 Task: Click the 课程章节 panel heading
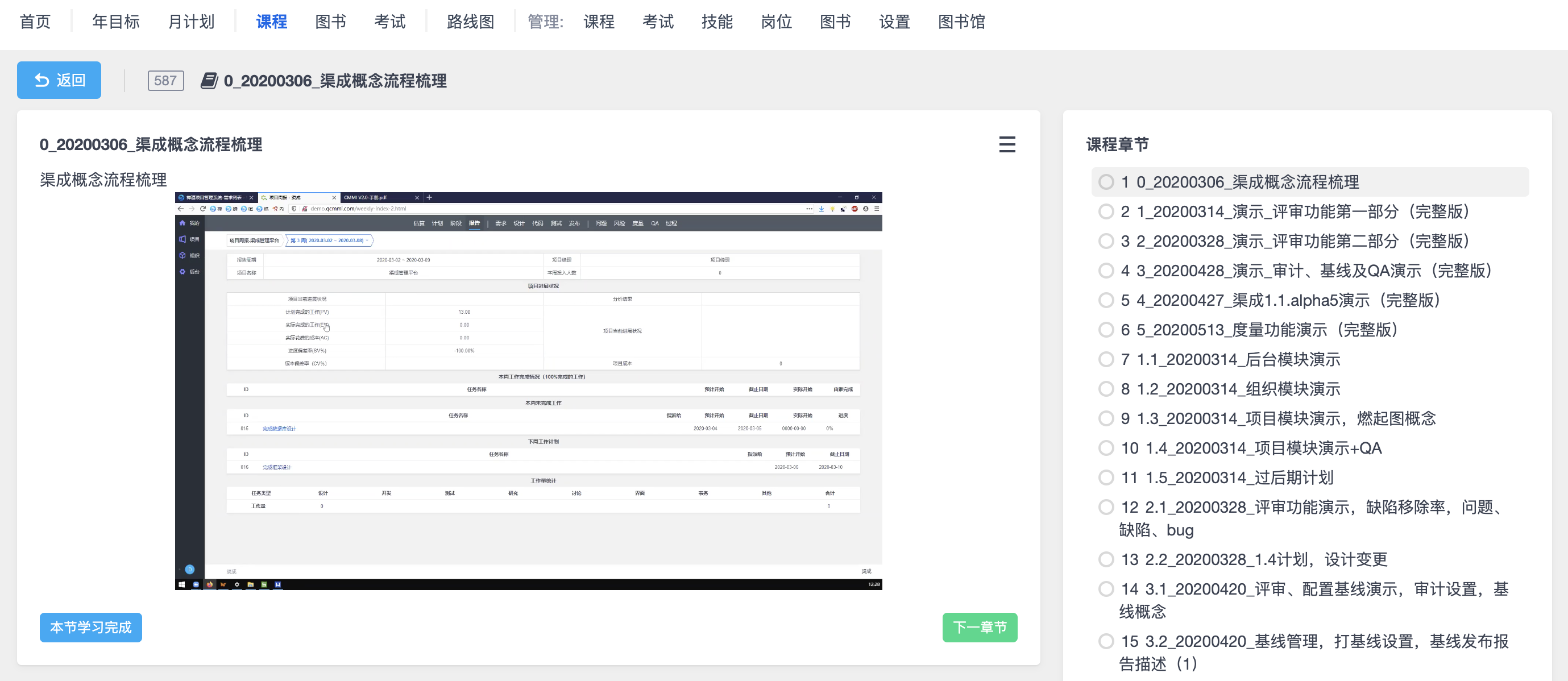[x=1118, y=145]
